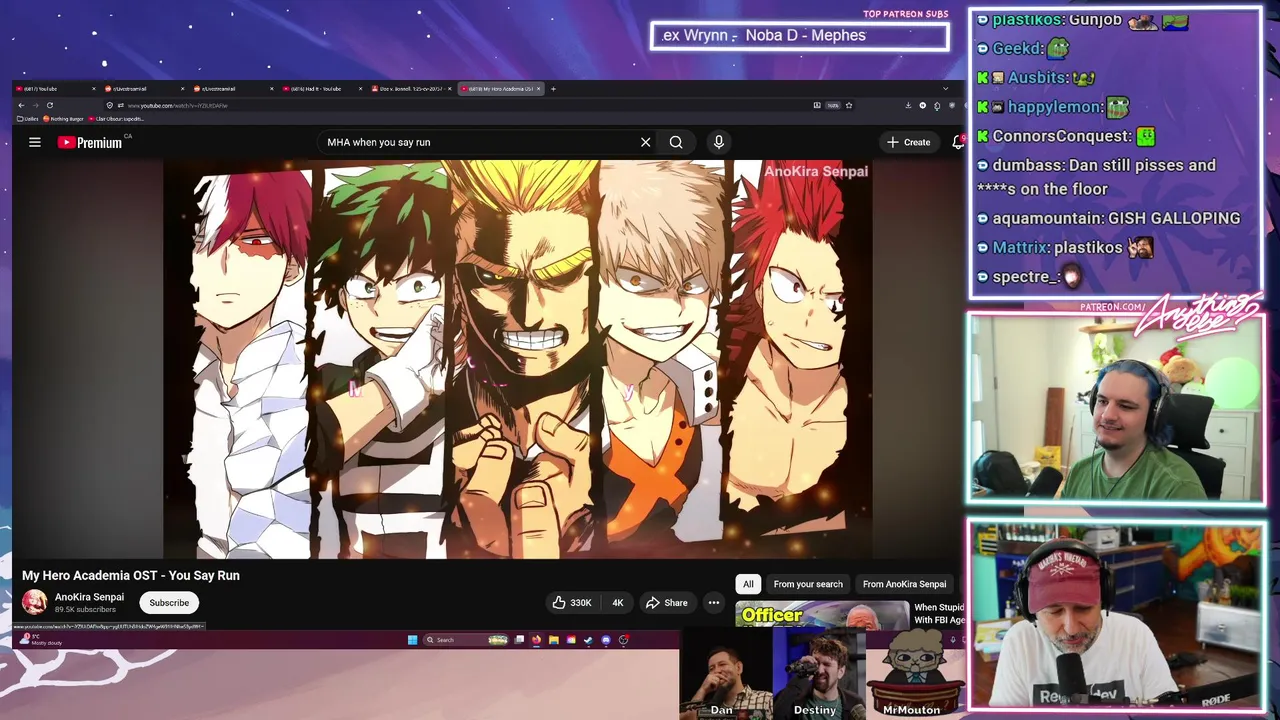Like the You Say Run video
Image resolution: width=1280 pixels, height=720 pixels.
[571, 602]
